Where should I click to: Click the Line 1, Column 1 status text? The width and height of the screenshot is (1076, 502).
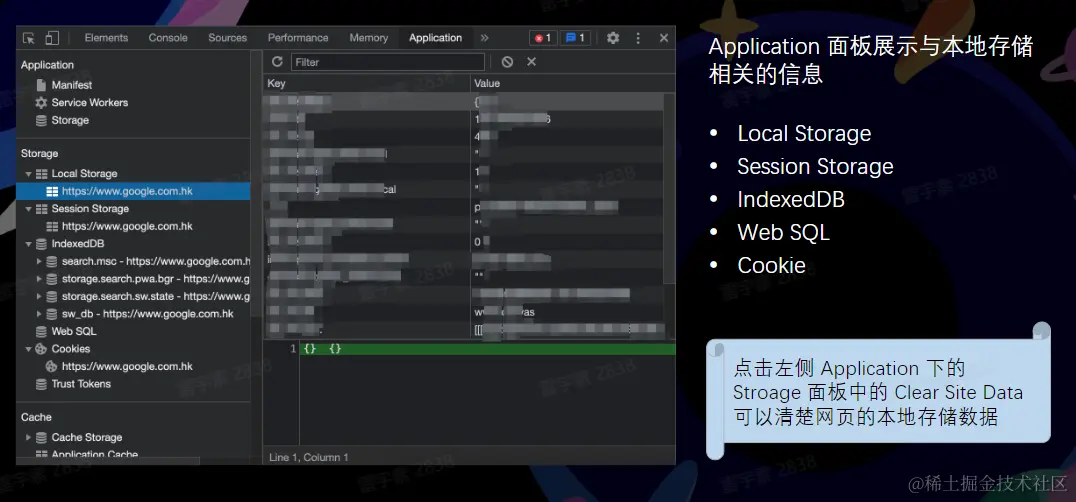pos(309,457)
